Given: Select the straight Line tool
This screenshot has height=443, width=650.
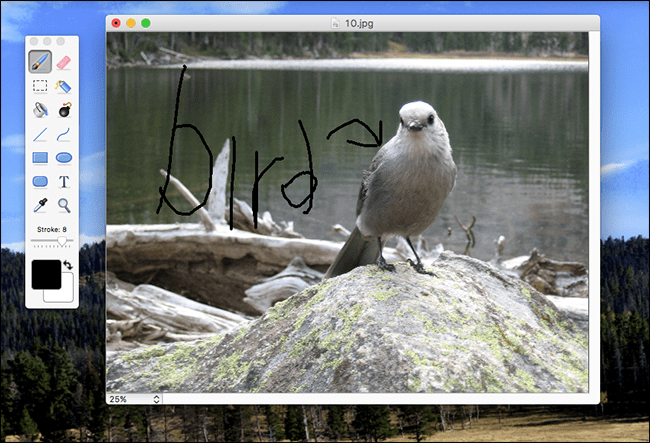Looking at the screenshot, I should [40, 134].
